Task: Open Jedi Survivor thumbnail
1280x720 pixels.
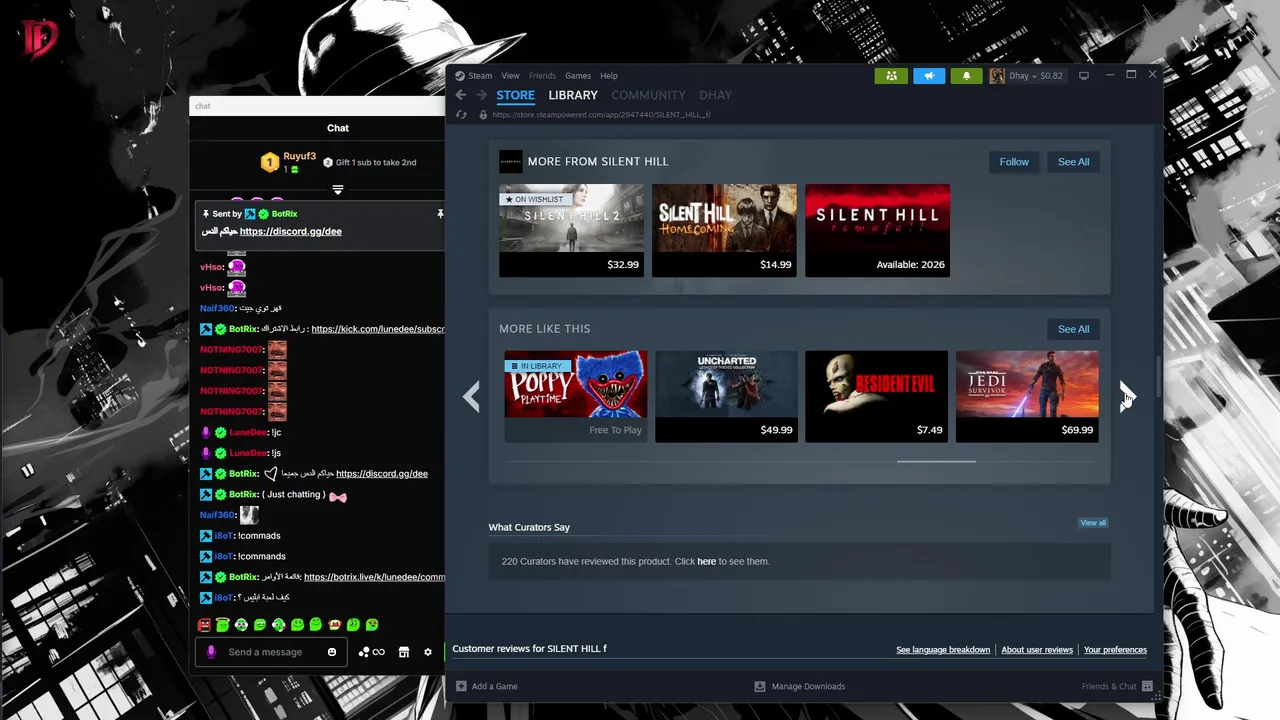Action: [1027, 396]
